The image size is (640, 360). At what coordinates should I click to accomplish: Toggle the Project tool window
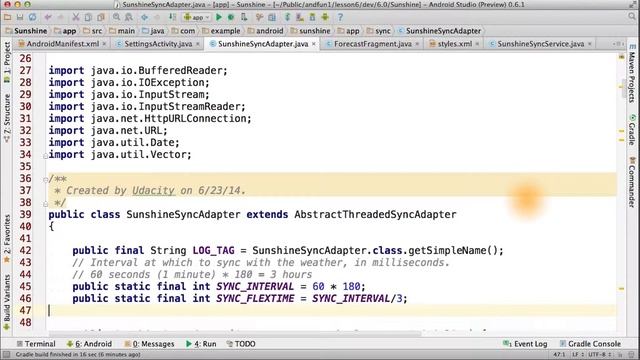pyautogui.click(x=7, y=62)
